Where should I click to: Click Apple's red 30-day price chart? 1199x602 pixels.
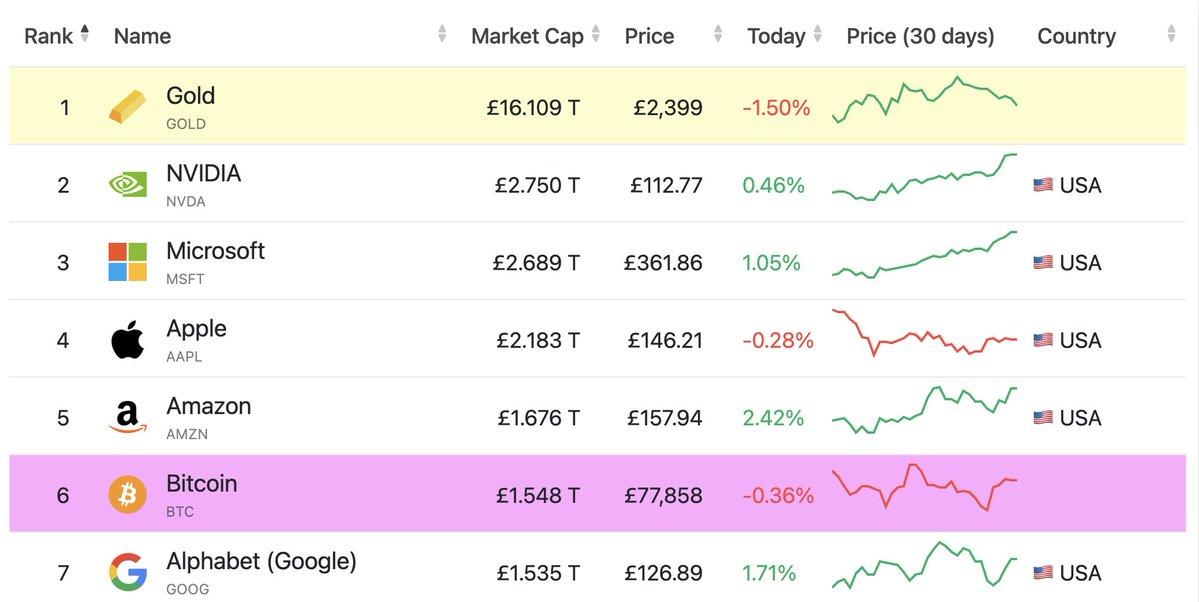[924, 333]
